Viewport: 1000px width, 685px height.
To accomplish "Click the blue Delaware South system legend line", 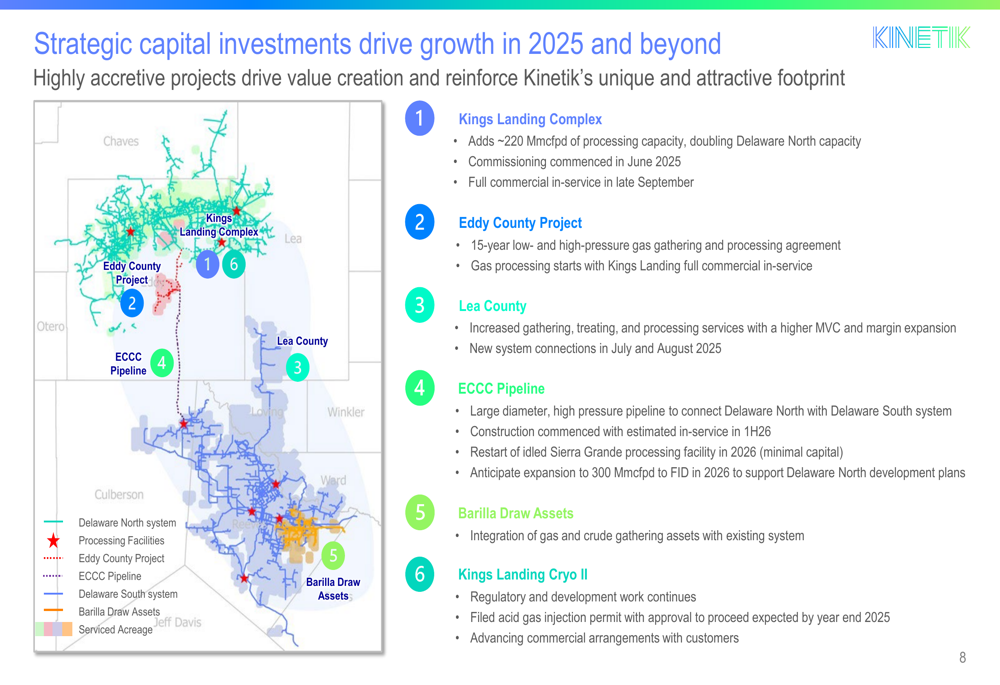I will tap(53, 594).
